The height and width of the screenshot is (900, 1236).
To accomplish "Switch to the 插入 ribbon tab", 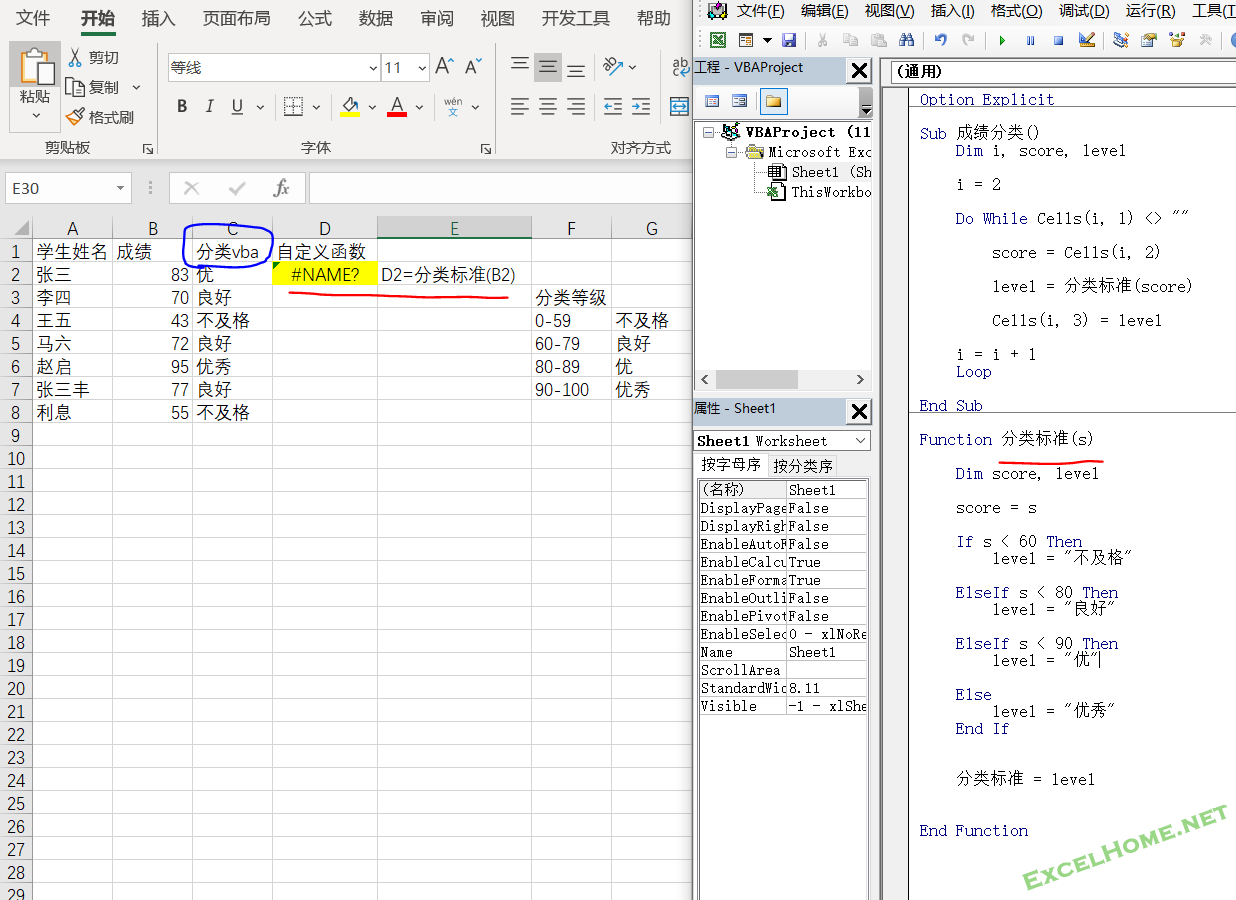I will (x=158, y=18).
